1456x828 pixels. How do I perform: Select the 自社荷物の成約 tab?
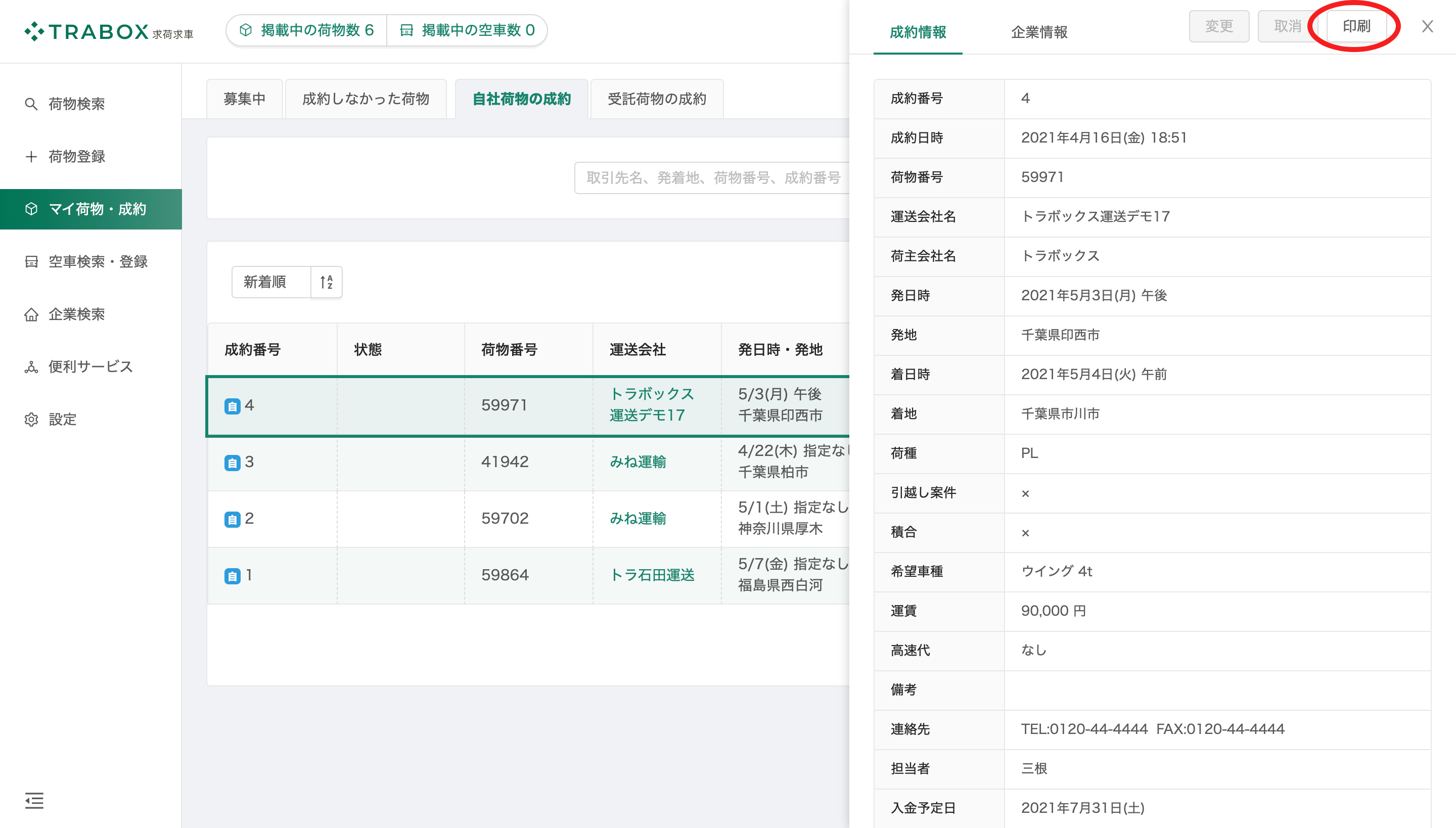click(x=522, y=99)
